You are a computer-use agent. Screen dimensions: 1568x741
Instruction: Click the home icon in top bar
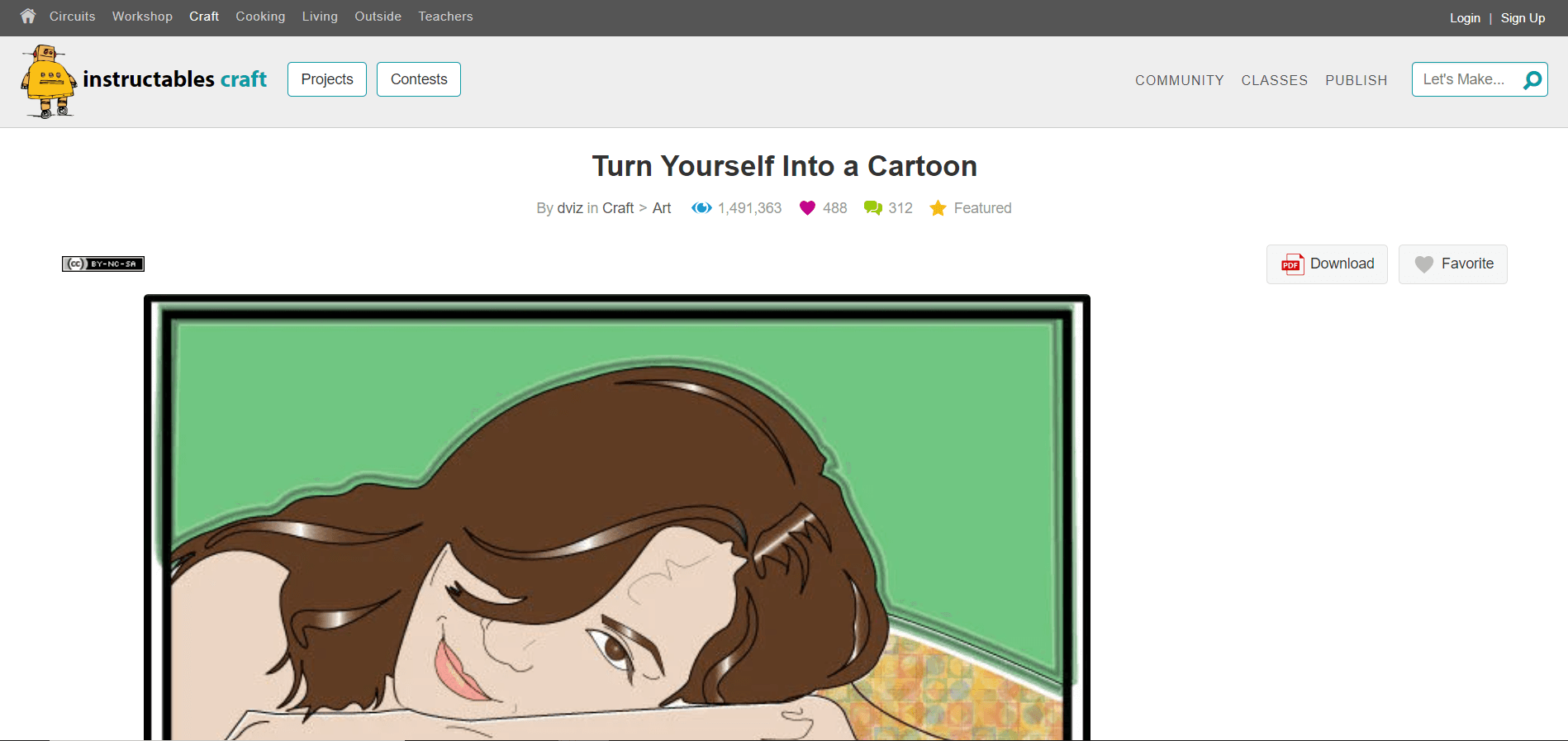28,16
